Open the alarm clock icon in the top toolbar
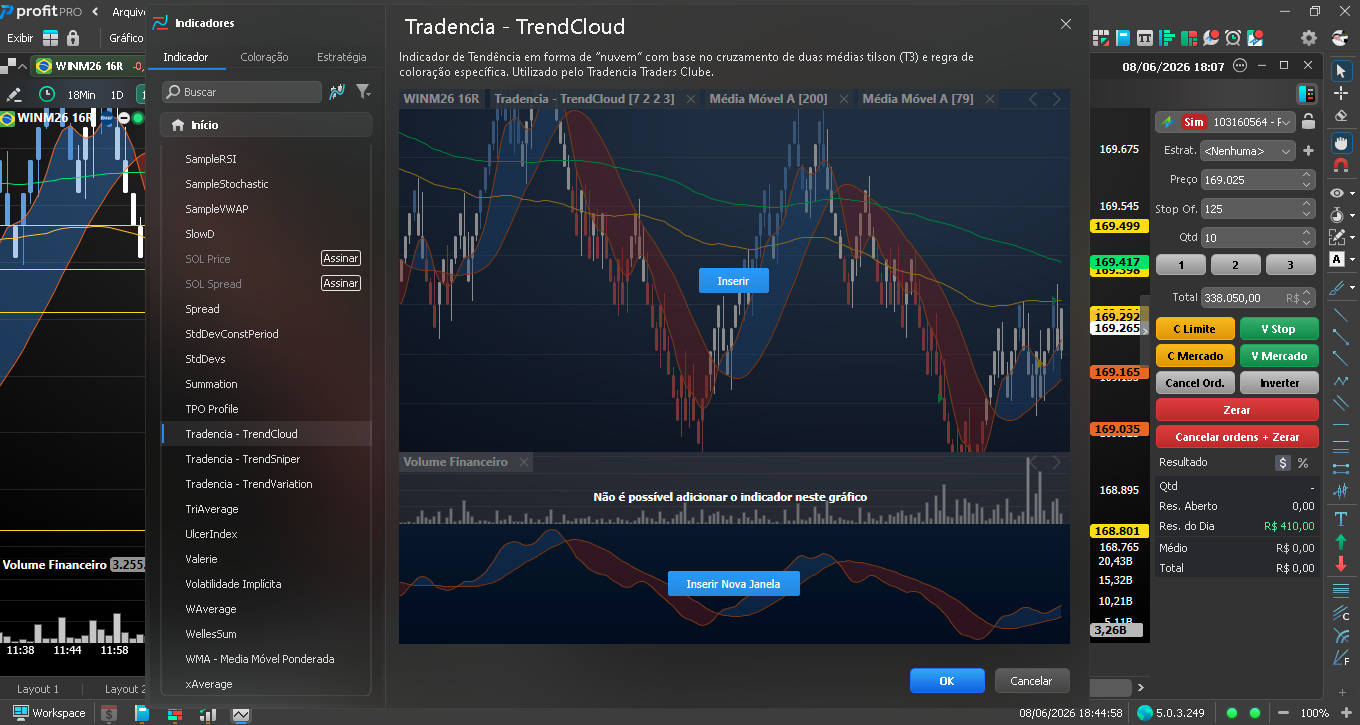Viewport: 1360px width, 725px height. [x=1233, y=38]
